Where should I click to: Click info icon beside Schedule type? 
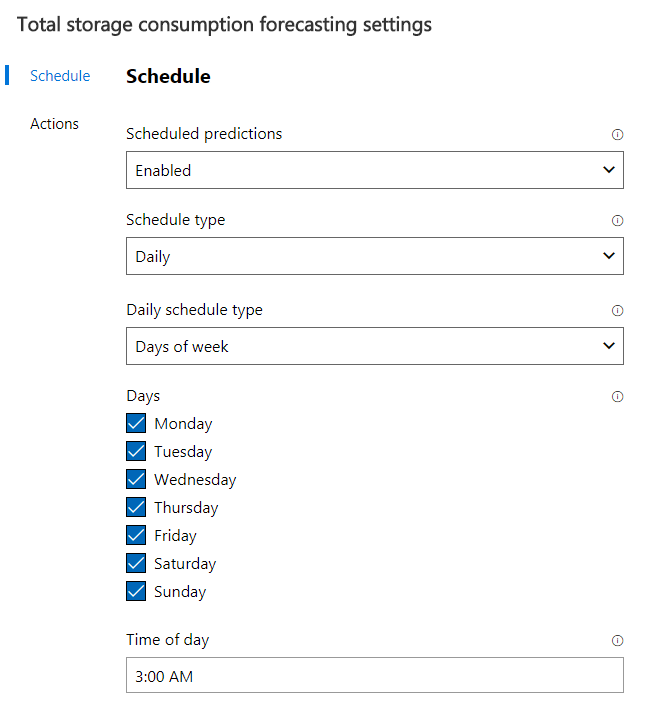coord(617,220)
